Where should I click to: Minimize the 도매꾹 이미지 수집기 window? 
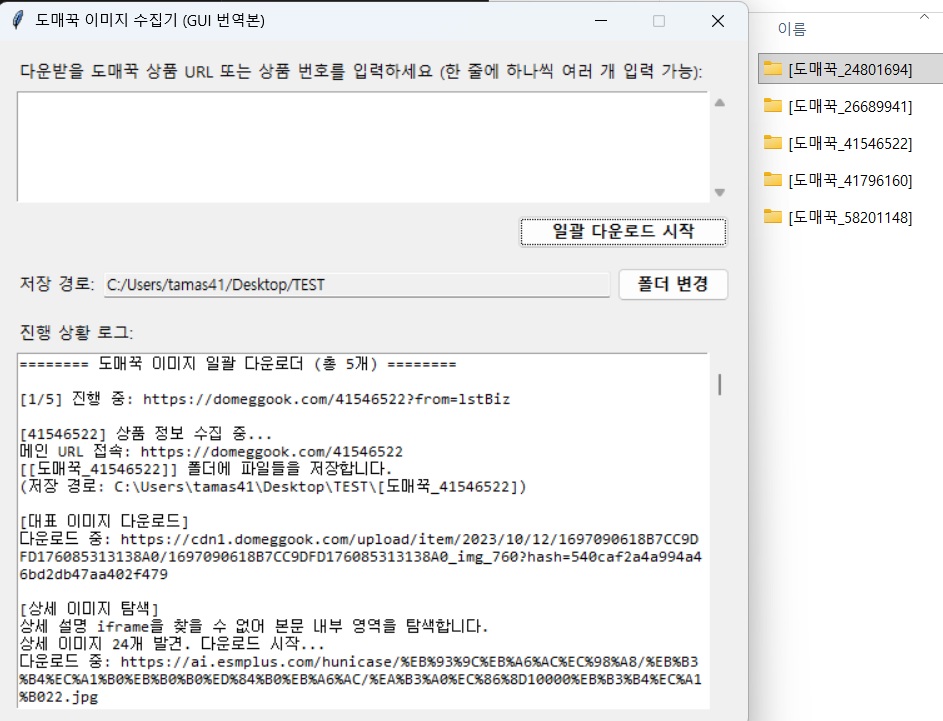(600, 20)
